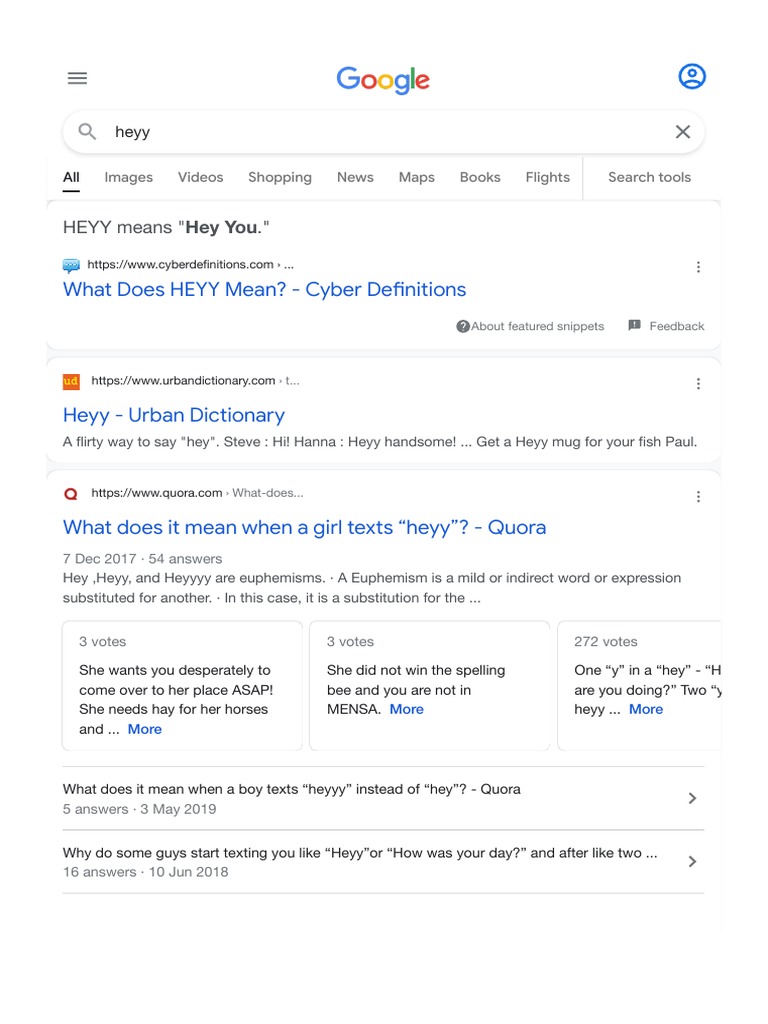This screenshot has height=1024, width=768.
Task: Send snippet Feedback
Action: coord(666,326)
